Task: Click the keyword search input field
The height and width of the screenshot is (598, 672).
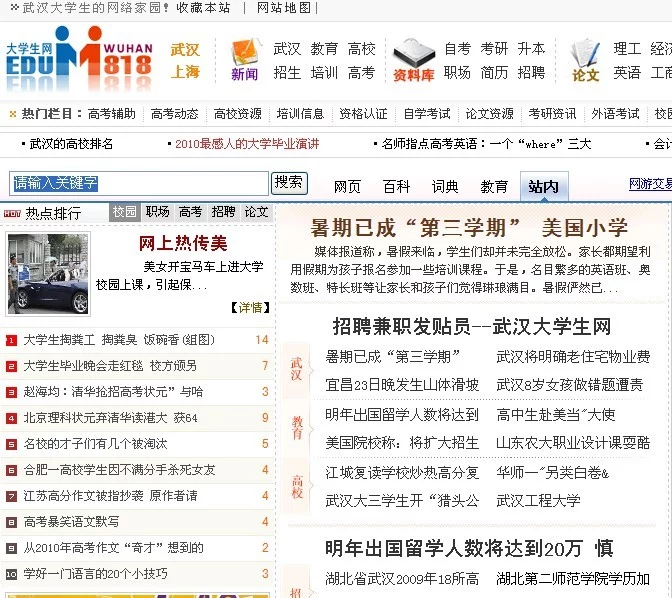Action: pos(139,183)
